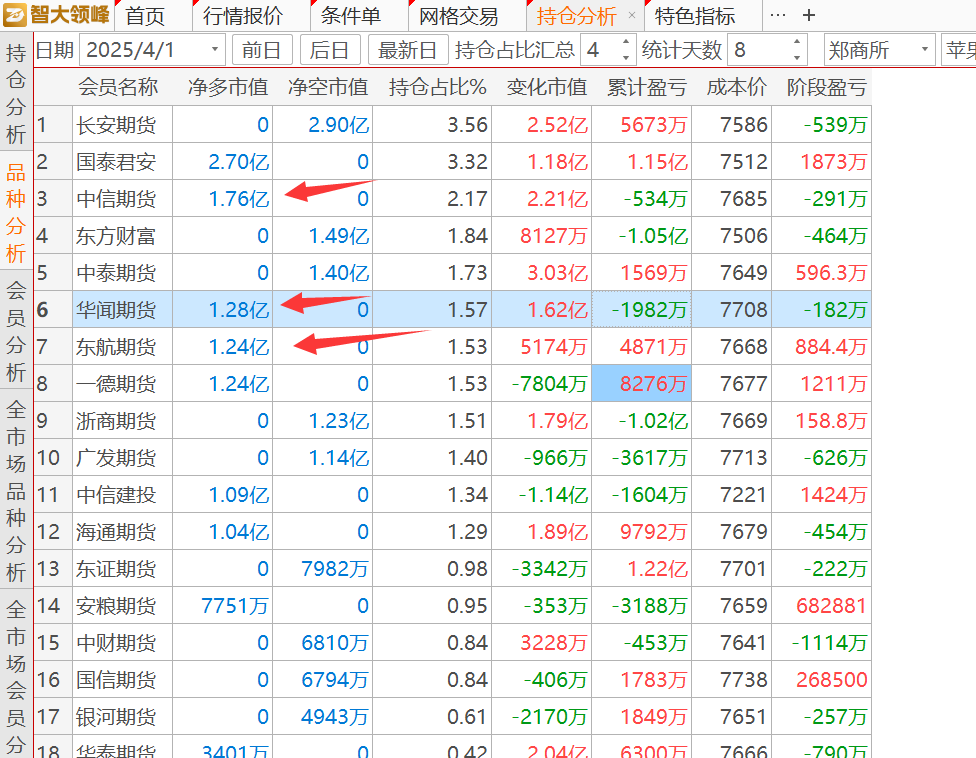Select 东方财富 row name
The height and width of the screenshot is (758, 976).
click(116, 236)
